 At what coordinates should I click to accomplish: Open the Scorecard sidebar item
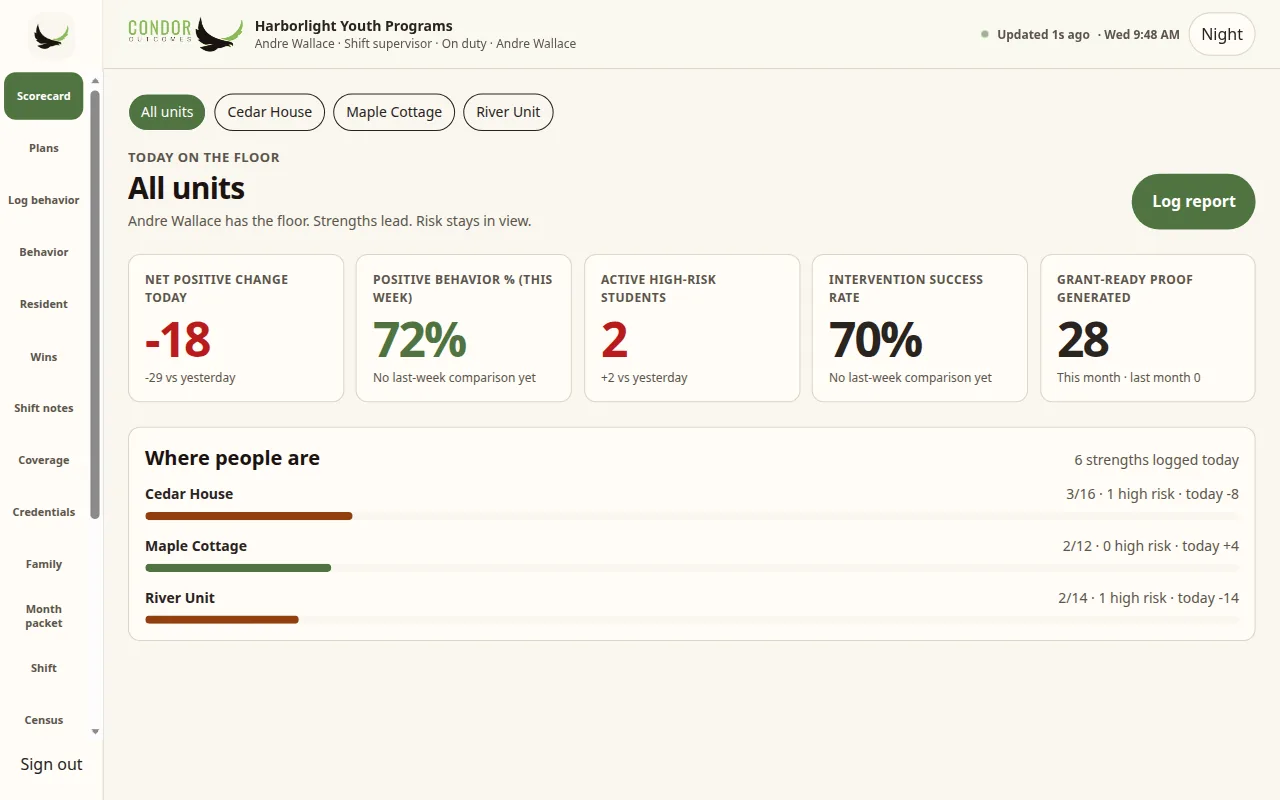pos(44,96)
